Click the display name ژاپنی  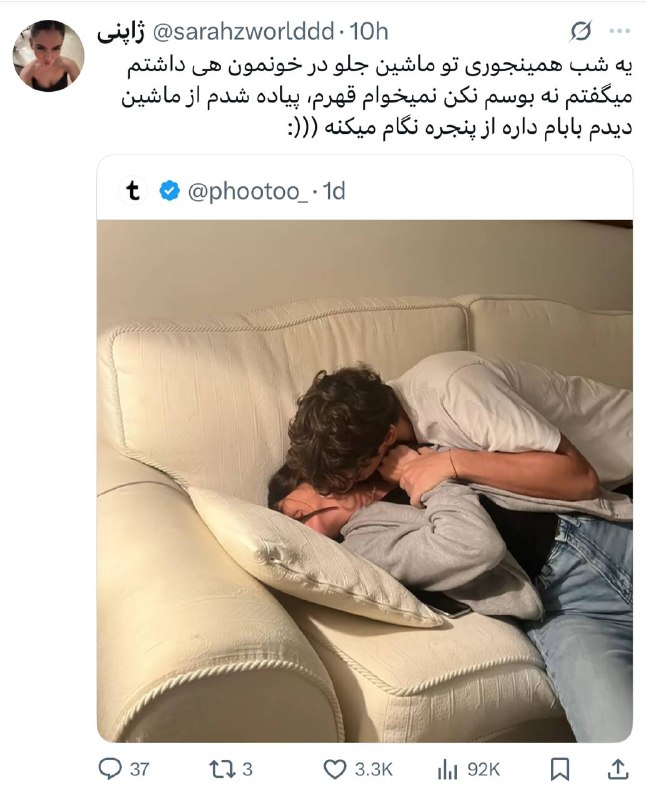pos(121,32)
